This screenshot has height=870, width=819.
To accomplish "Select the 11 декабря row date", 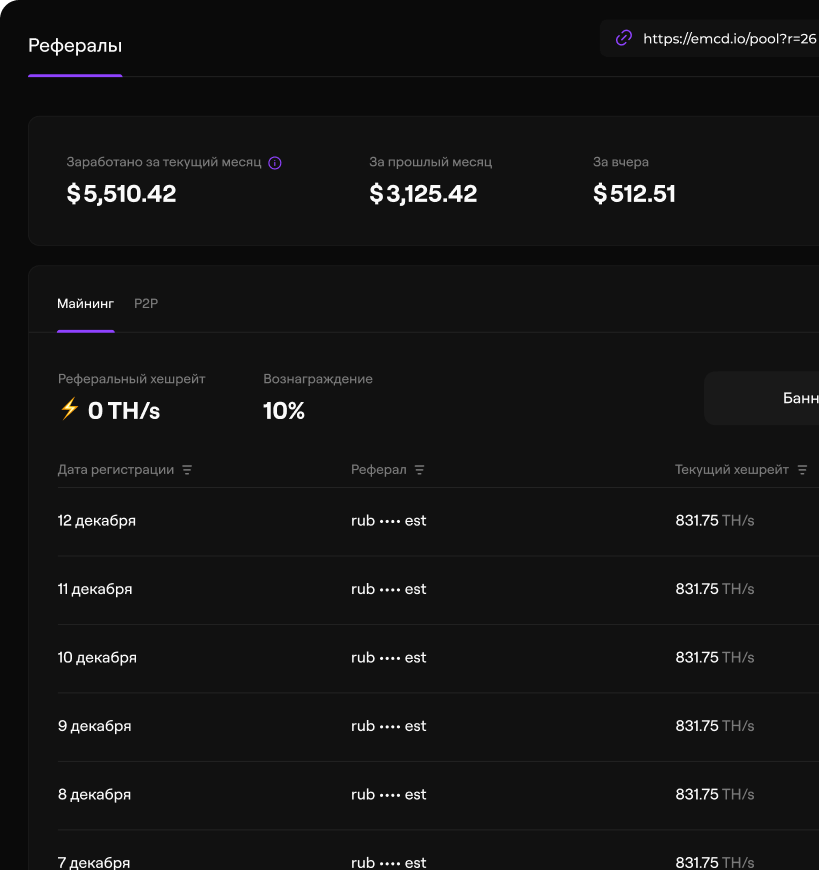I will pos(95,589).
